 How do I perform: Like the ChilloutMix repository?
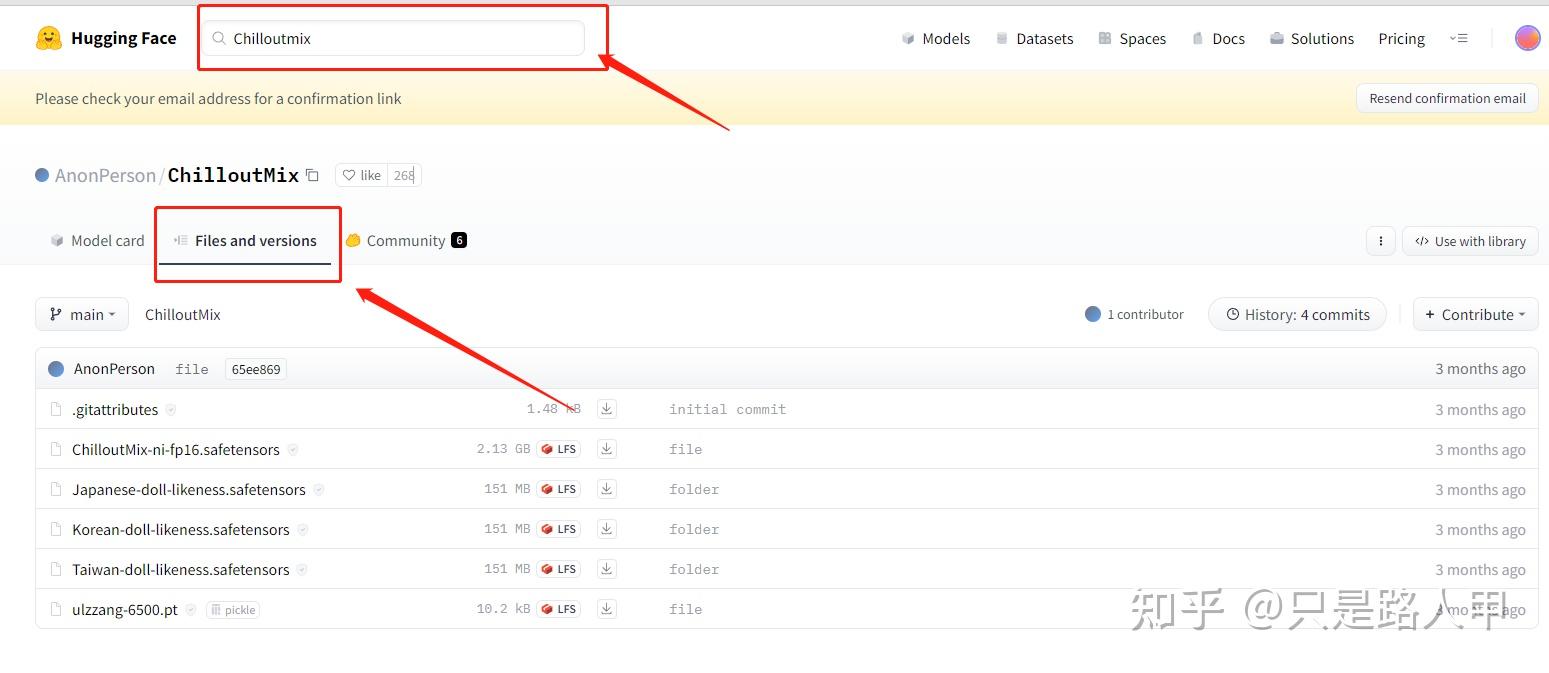coord(361,175)
